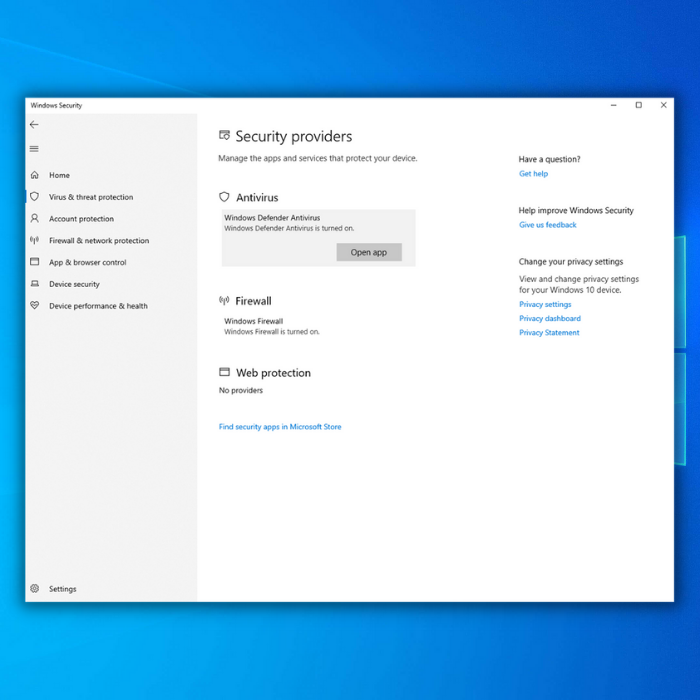Maximize the Windows Security window
Viewport: 700px width, 700px height.
638,105
